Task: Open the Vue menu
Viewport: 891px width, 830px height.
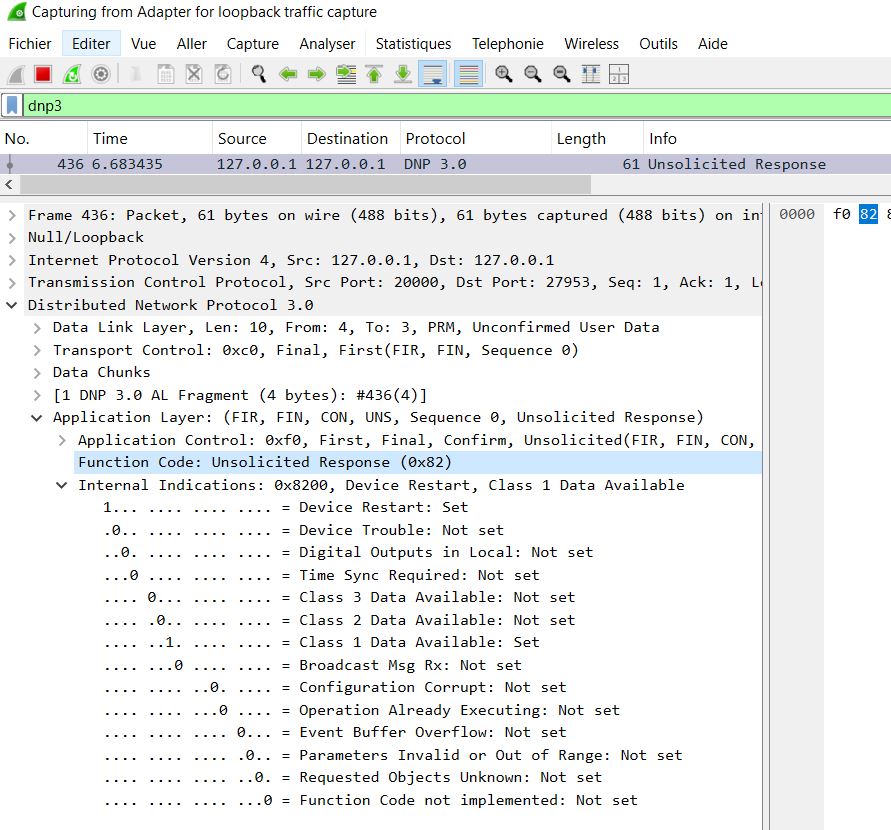Action: [x=143, y=44]
